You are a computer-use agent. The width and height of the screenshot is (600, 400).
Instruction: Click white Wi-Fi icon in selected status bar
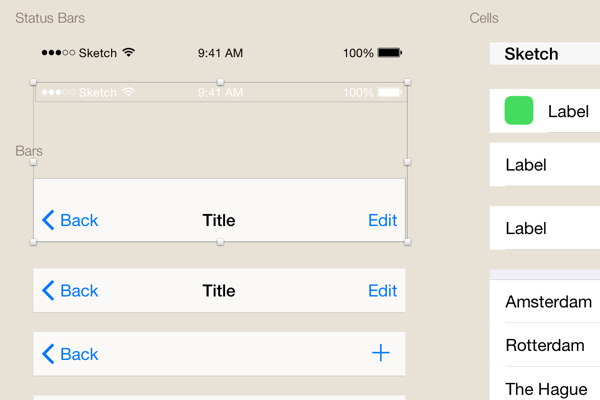129,92
